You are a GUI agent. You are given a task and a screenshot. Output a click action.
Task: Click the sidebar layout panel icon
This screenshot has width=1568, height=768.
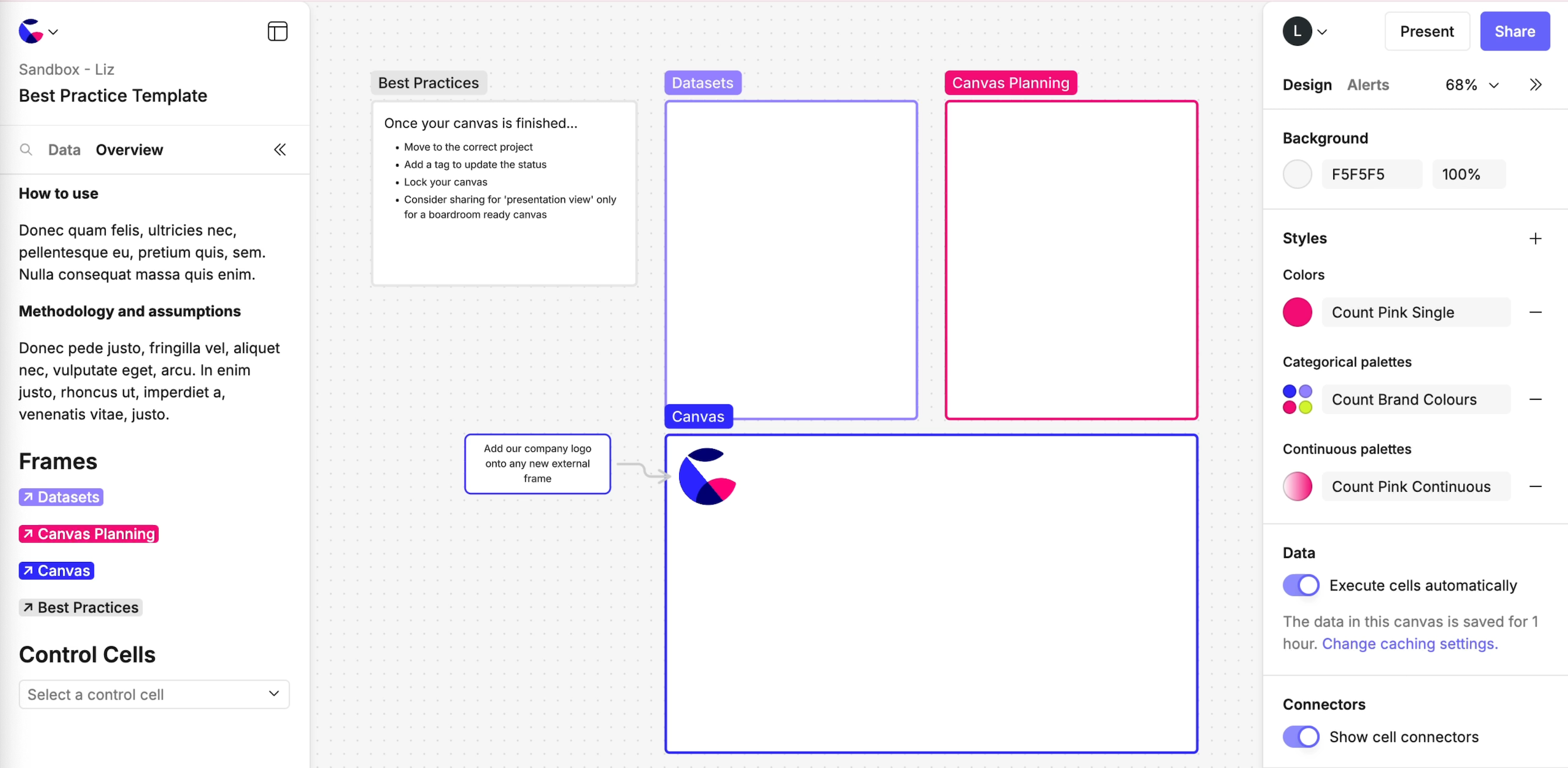(x=278, y=32)
